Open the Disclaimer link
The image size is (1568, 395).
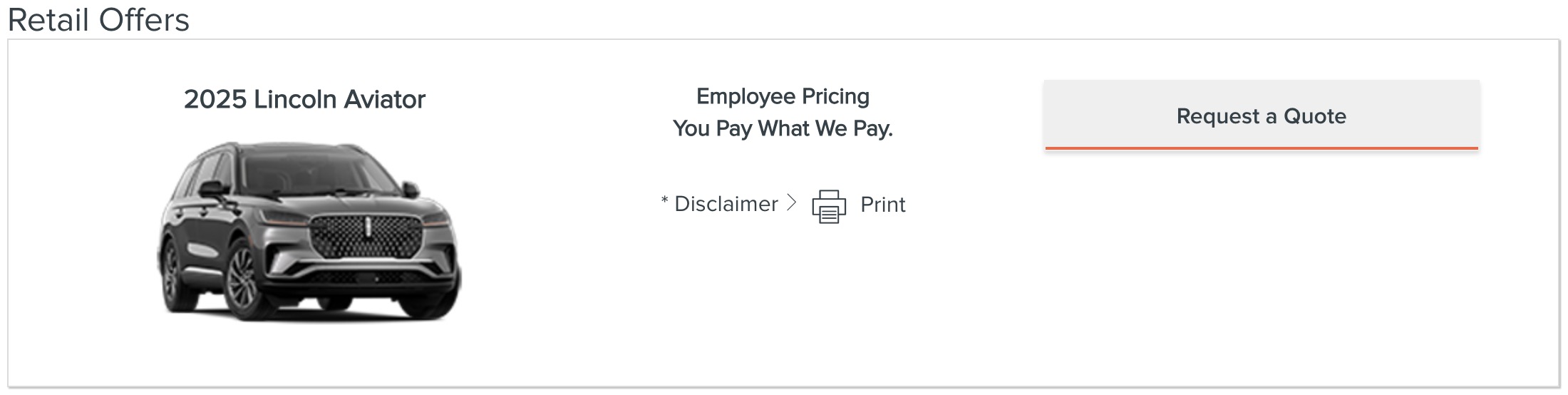coord(726,204)
